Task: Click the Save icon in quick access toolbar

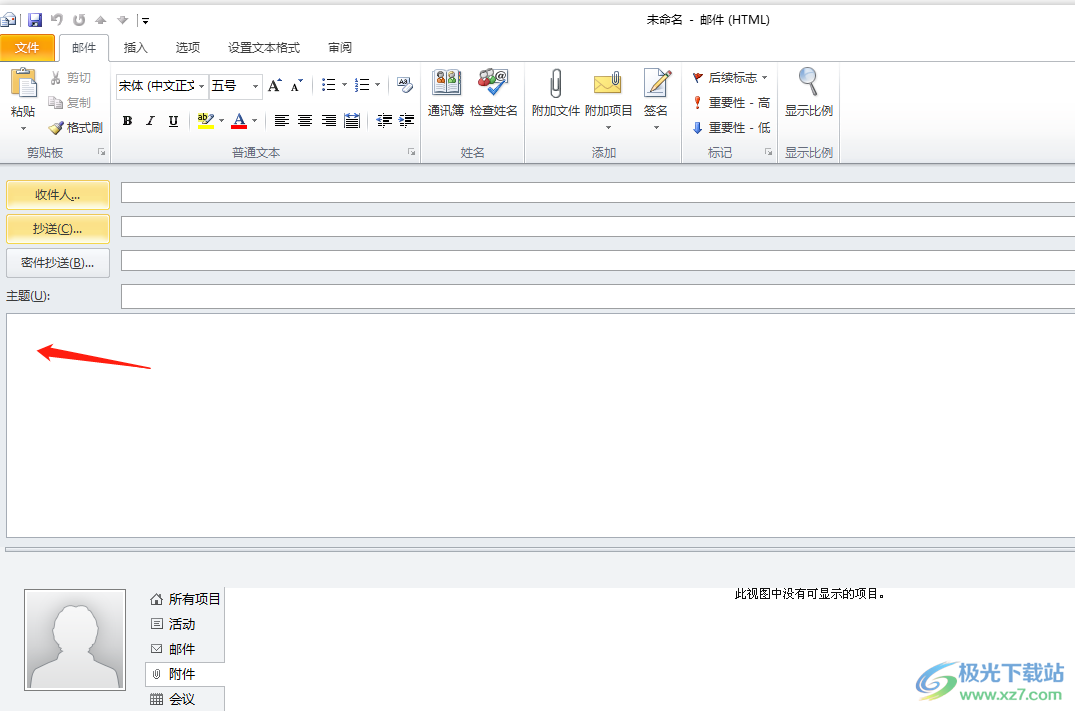Action: click(35, 20)
